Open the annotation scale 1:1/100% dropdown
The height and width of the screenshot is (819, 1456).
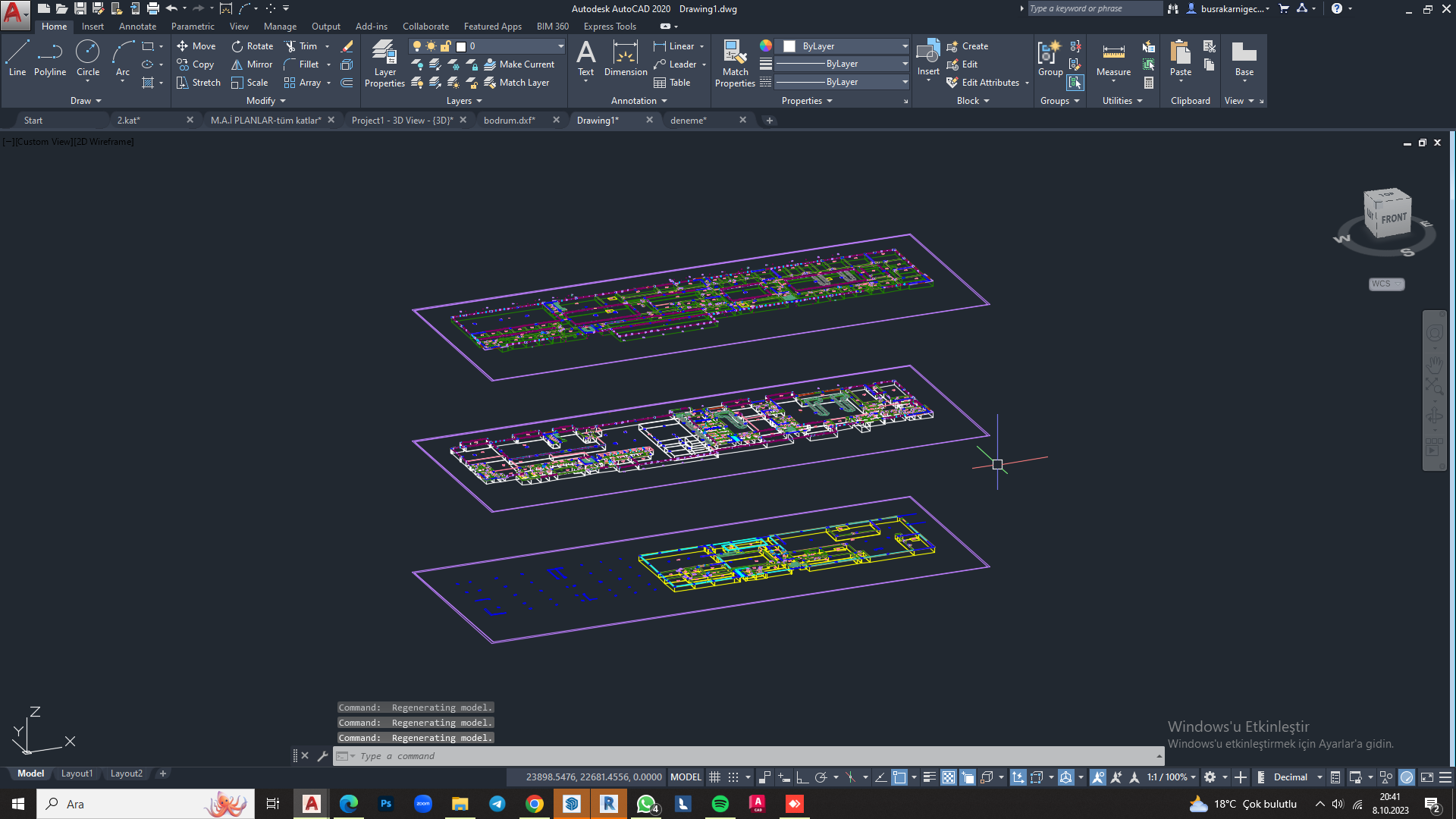click(x=1170, y=777)
